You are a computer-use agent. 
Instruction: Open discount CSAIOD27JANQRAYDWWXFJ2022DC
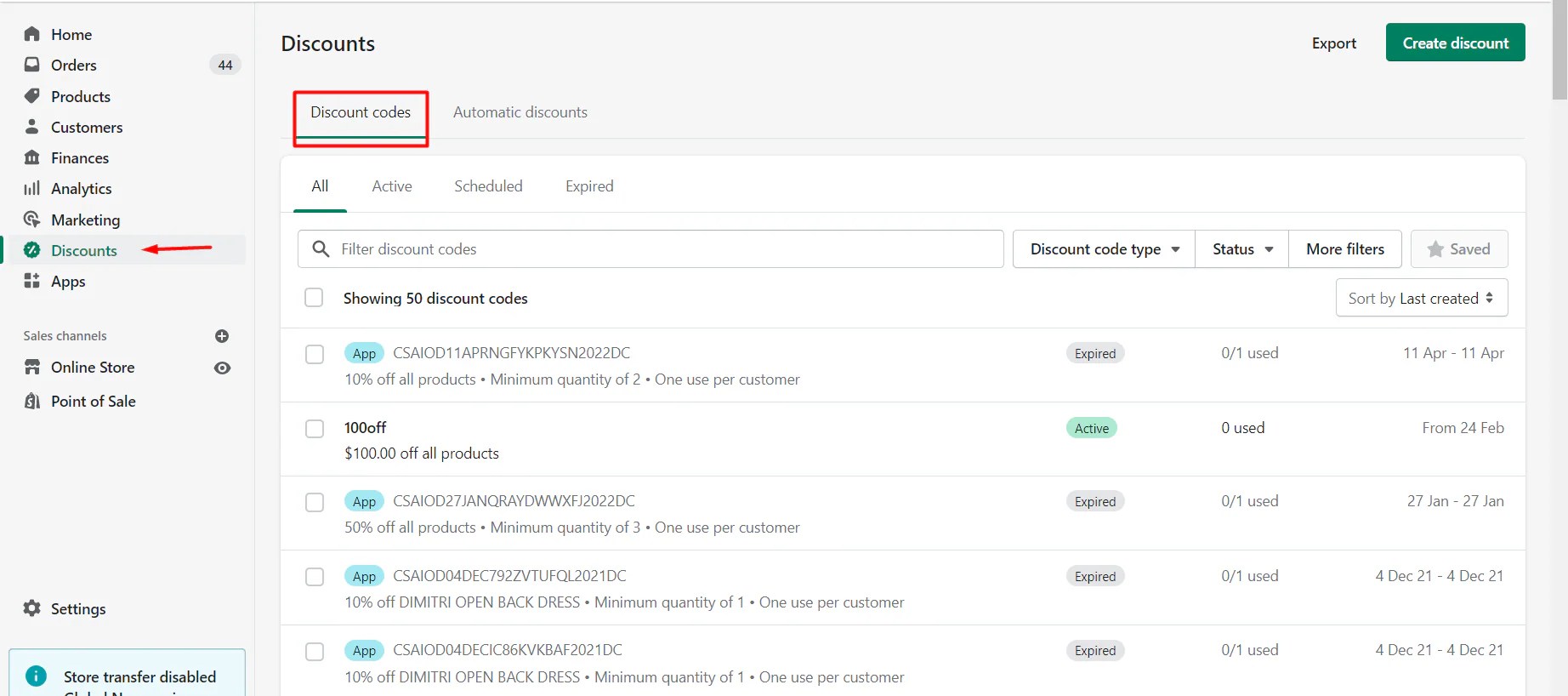pyautogui.click(x=514, y=501)
